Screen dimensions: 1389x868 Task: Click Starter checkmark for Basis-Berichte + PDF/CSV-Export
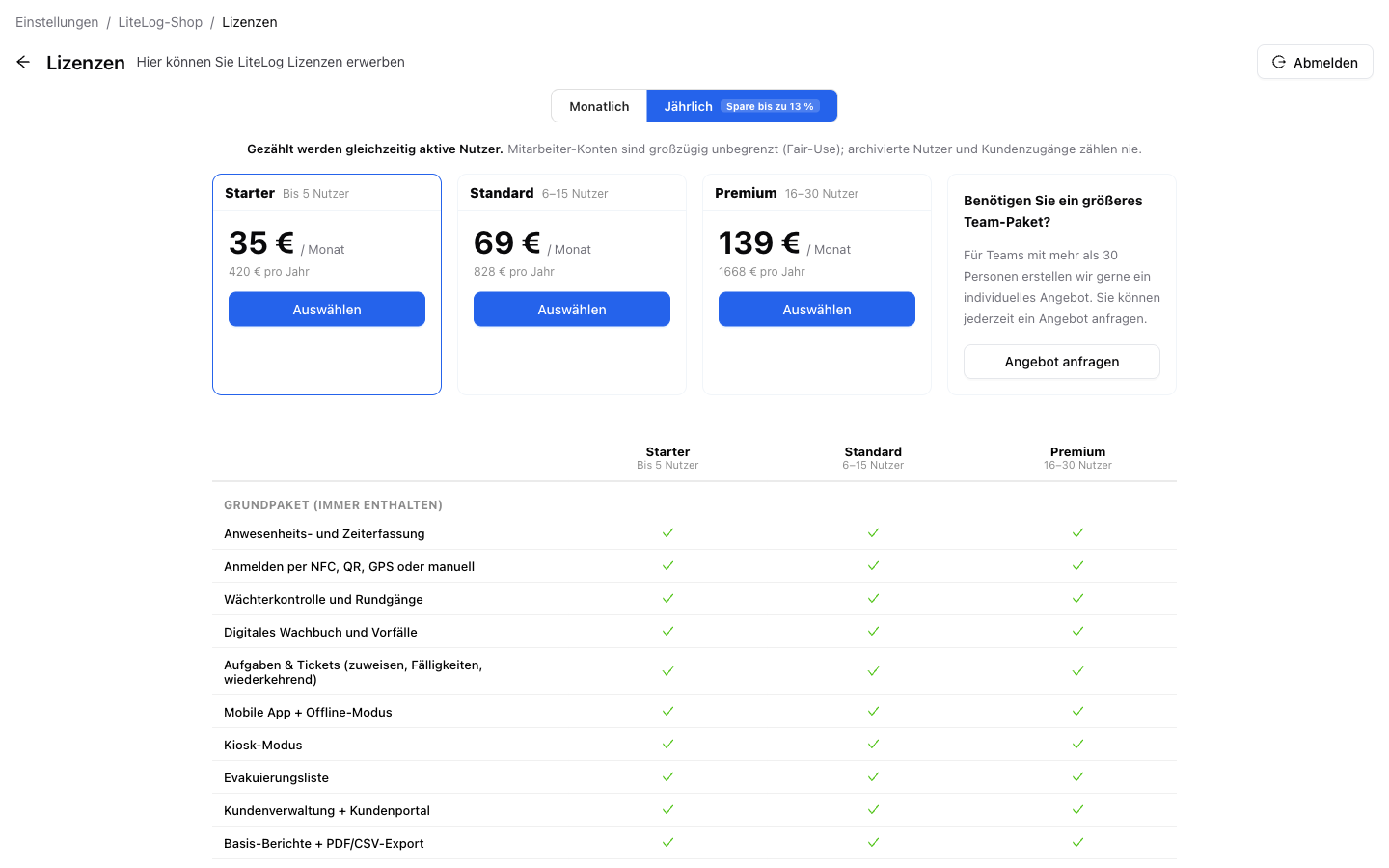[x=667, y=842]
